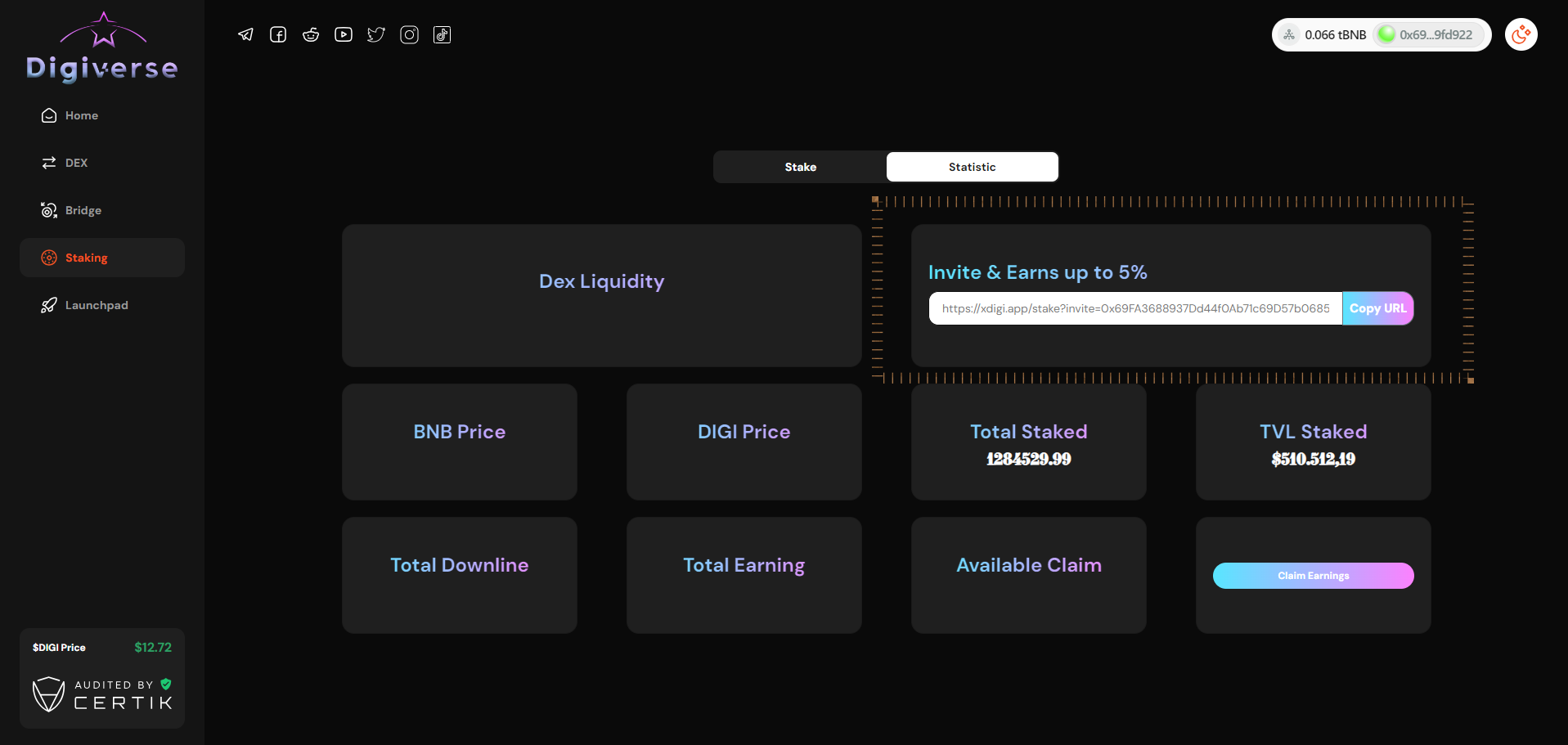Switch to the Statistic tab
Viewport: 1568px width, 745px height.
click(x=973, y=167)
